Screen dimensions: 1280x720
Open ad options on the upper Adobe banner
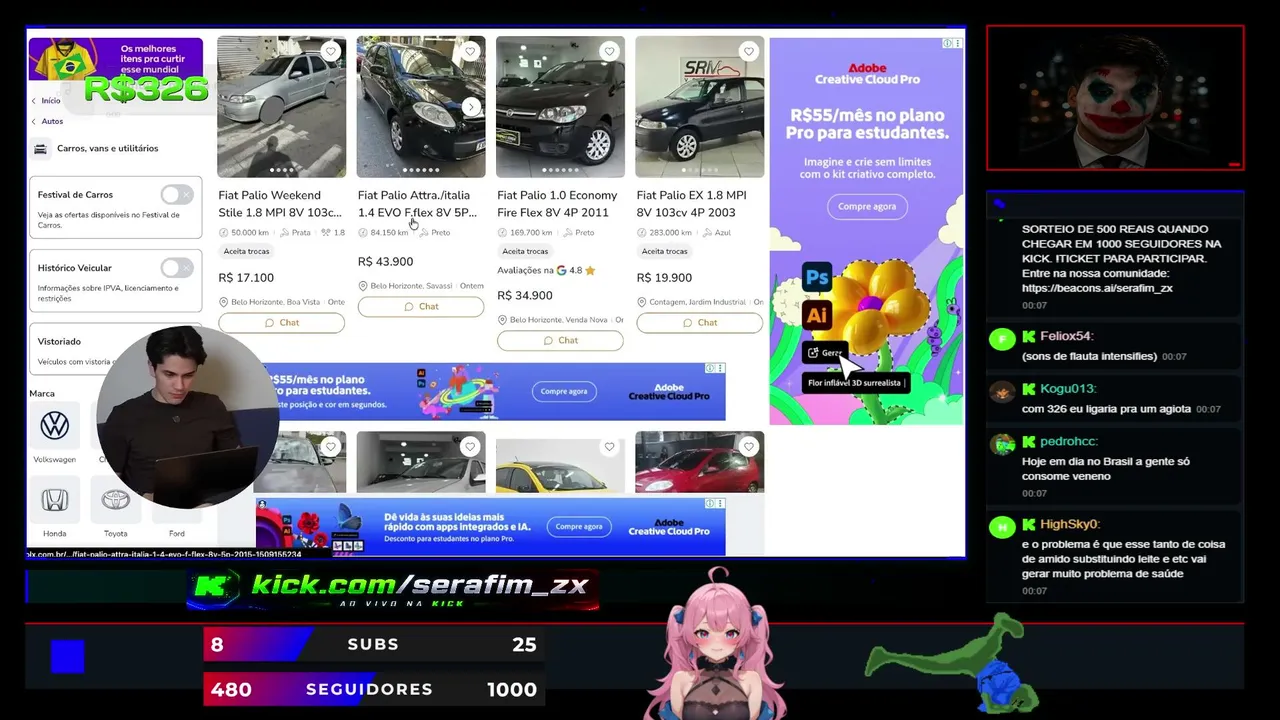[x=718, y=368]
